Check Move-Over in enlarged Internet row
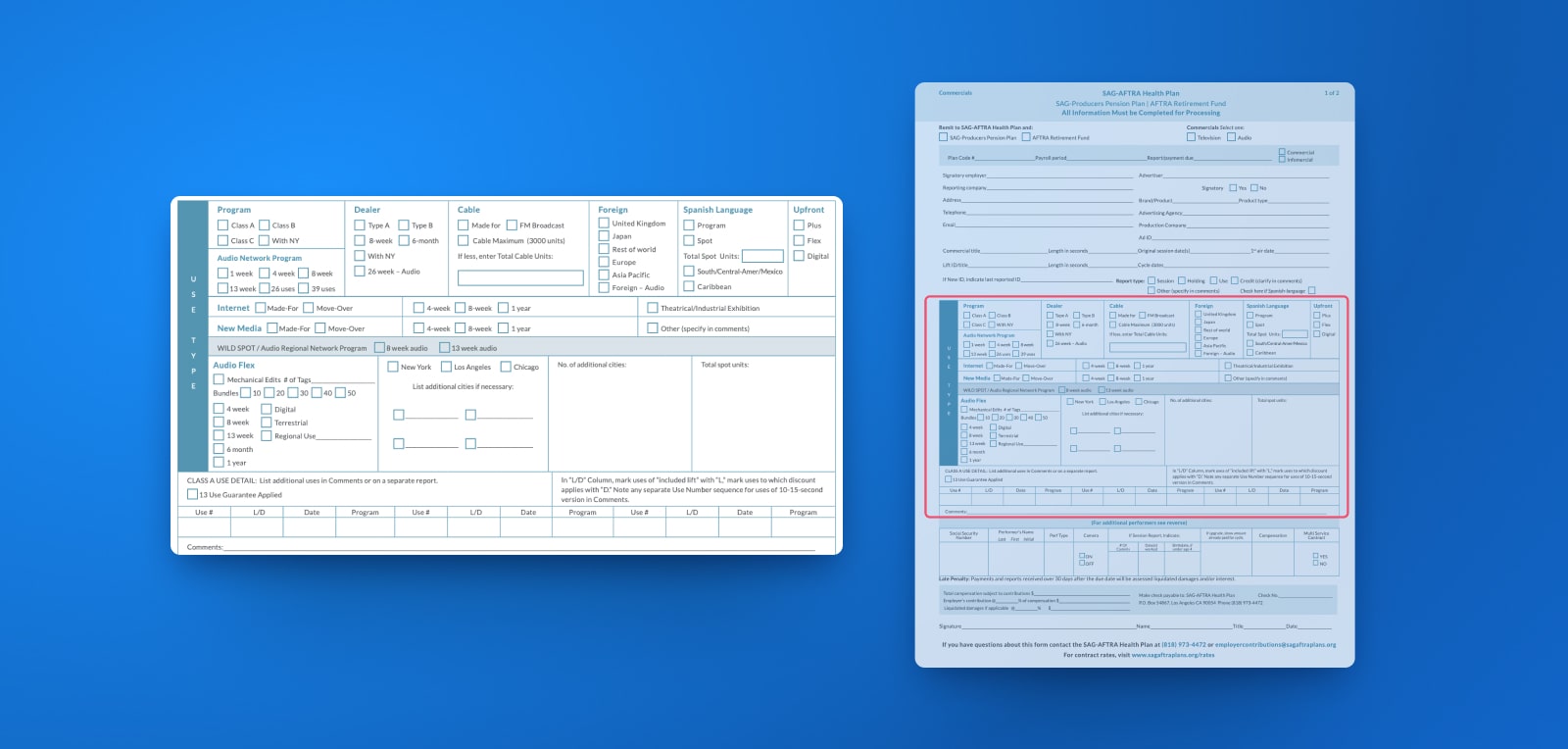1568x749 pixels. [x=308, y=308]
